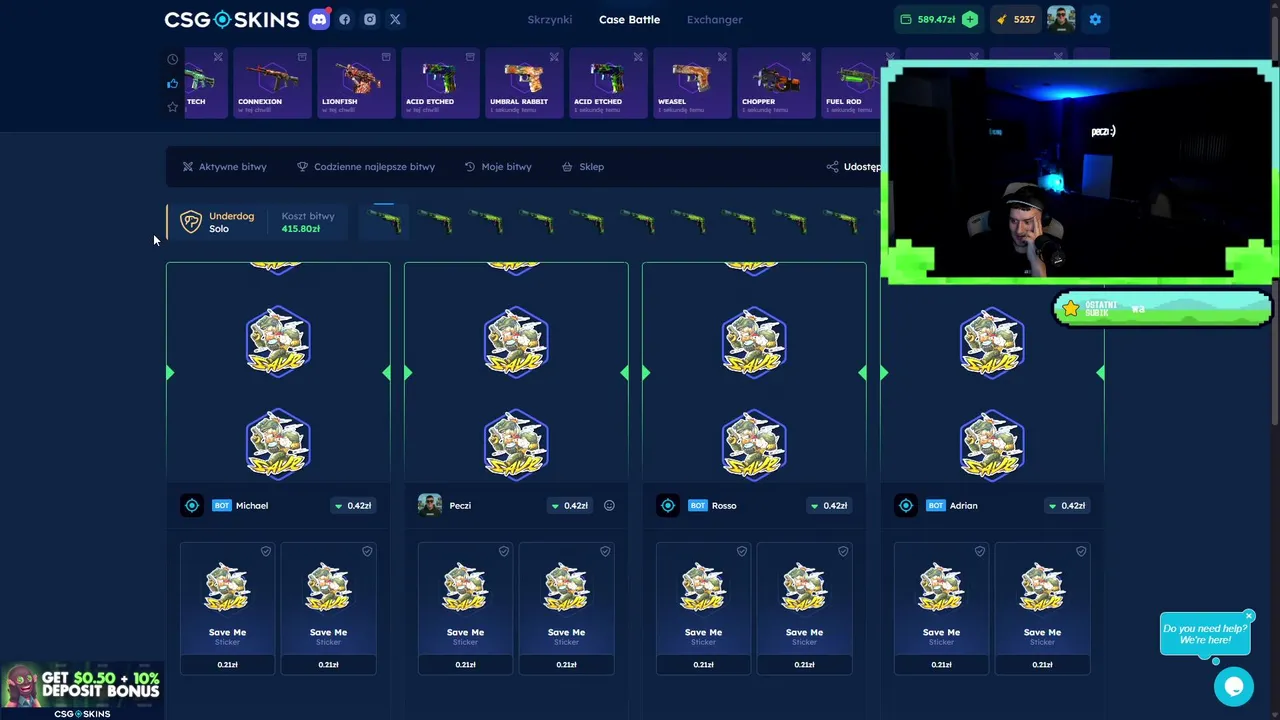1280x720 pixels.
Task: Open the user profile avatar
Action: tap(1060, 19)
